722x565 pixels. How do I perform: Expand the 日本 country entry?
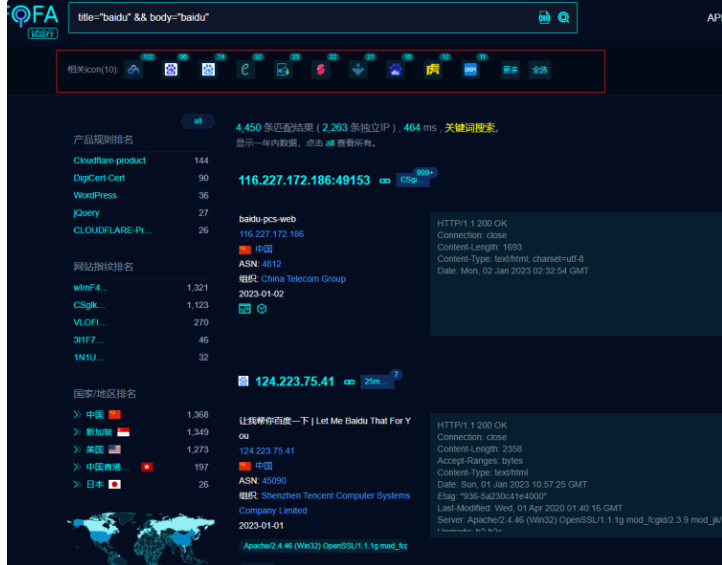coord(77,485)
